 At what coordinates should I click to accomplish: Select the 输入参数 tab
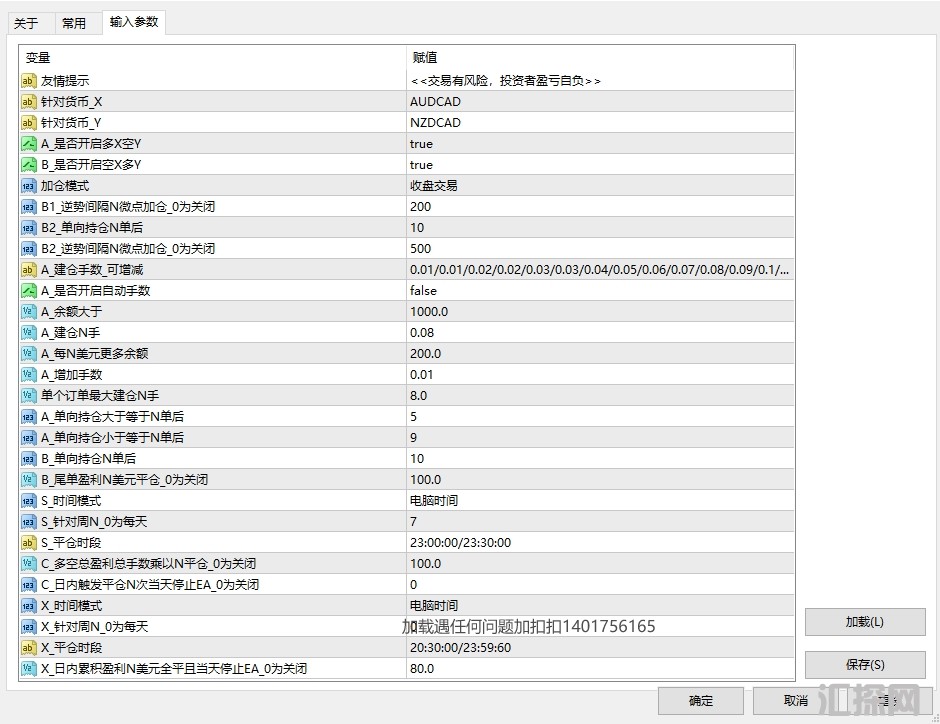[x=134, y=22]
